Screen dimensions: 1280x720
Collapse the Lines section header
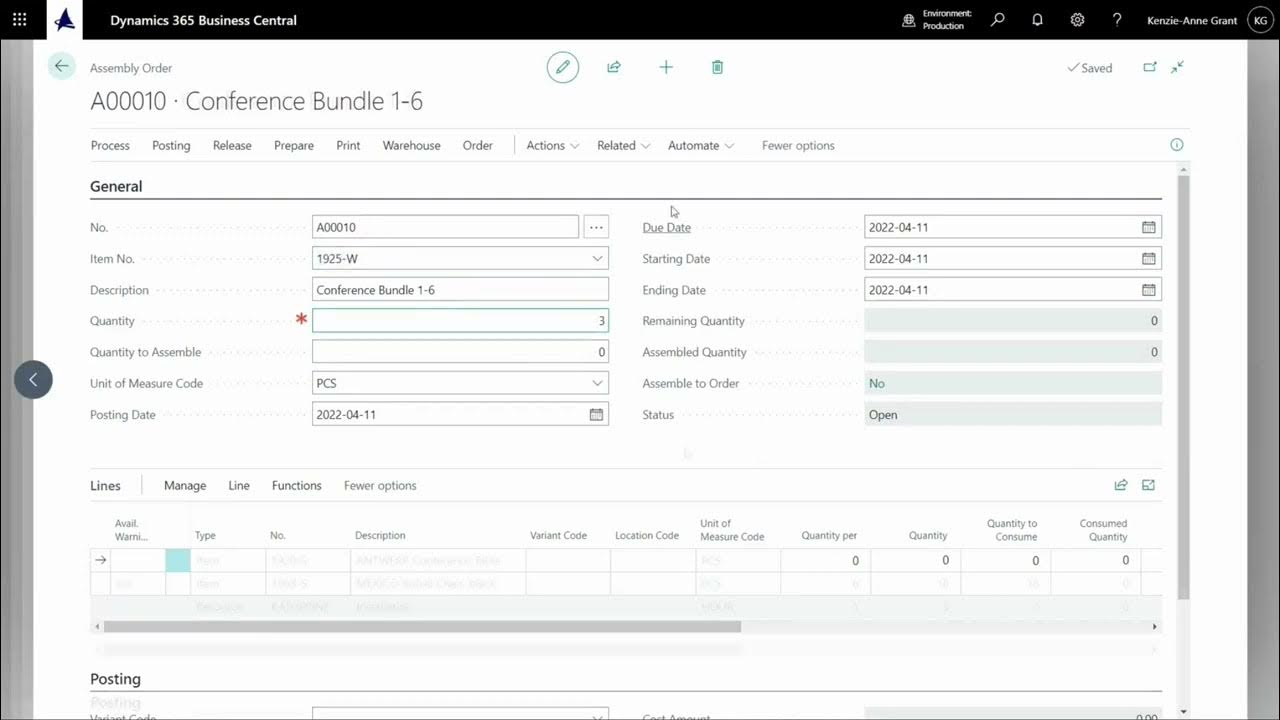click(105, 485)
